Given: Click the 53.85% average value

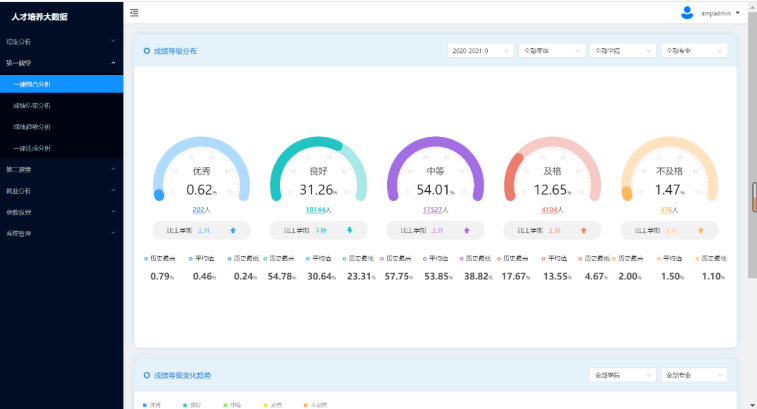Looking at the screenshot, I should (438, 276).
